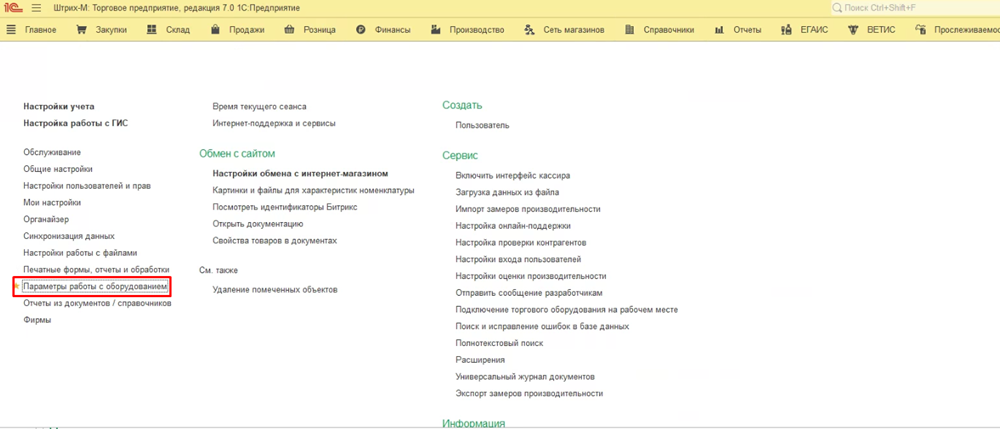Open the hamburger service menu in the title bar
1000x429 pixels.
[36, 8]
